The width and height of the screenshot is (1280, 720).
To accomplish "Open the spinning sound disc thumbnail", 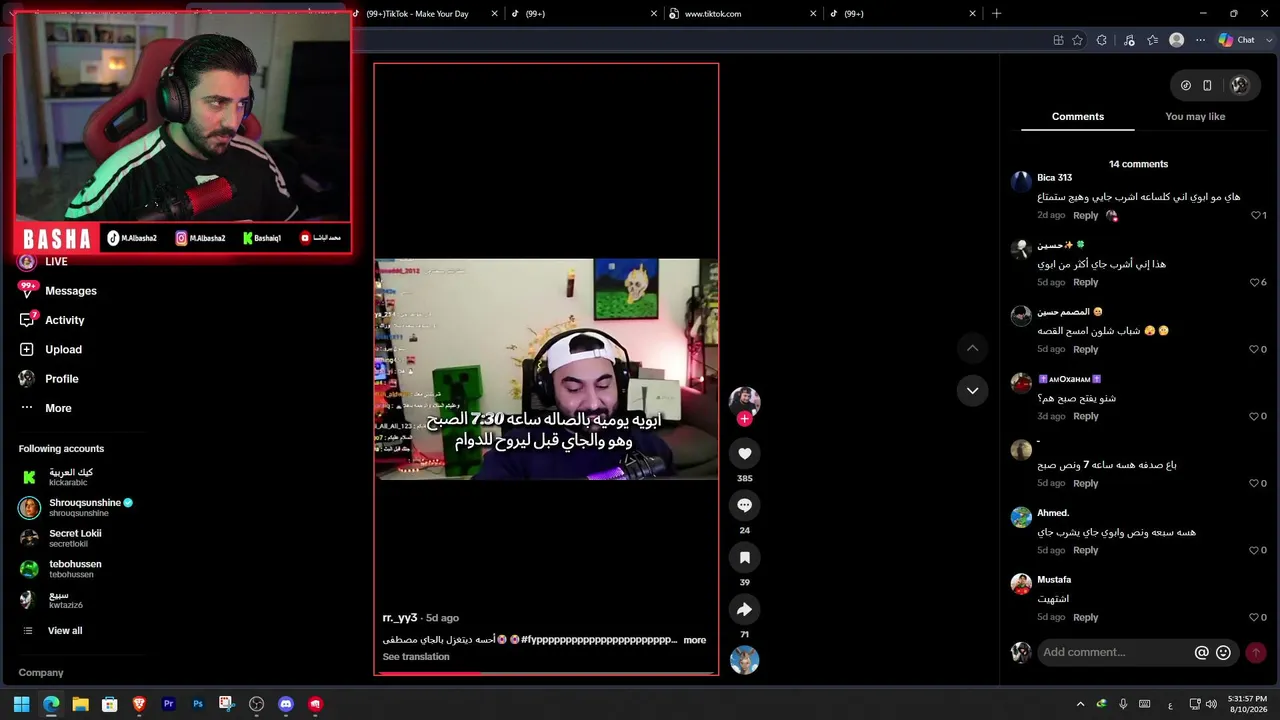I will [744, 660].
